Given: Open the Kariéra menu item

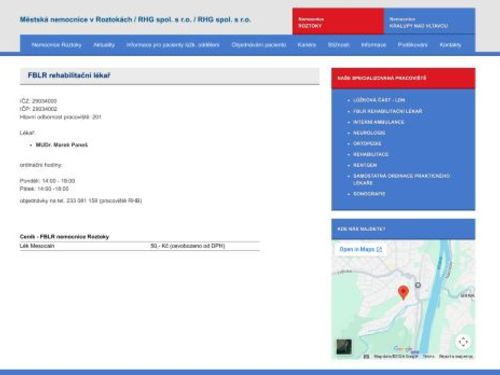Looking at the screenshot, I should 307,45.
